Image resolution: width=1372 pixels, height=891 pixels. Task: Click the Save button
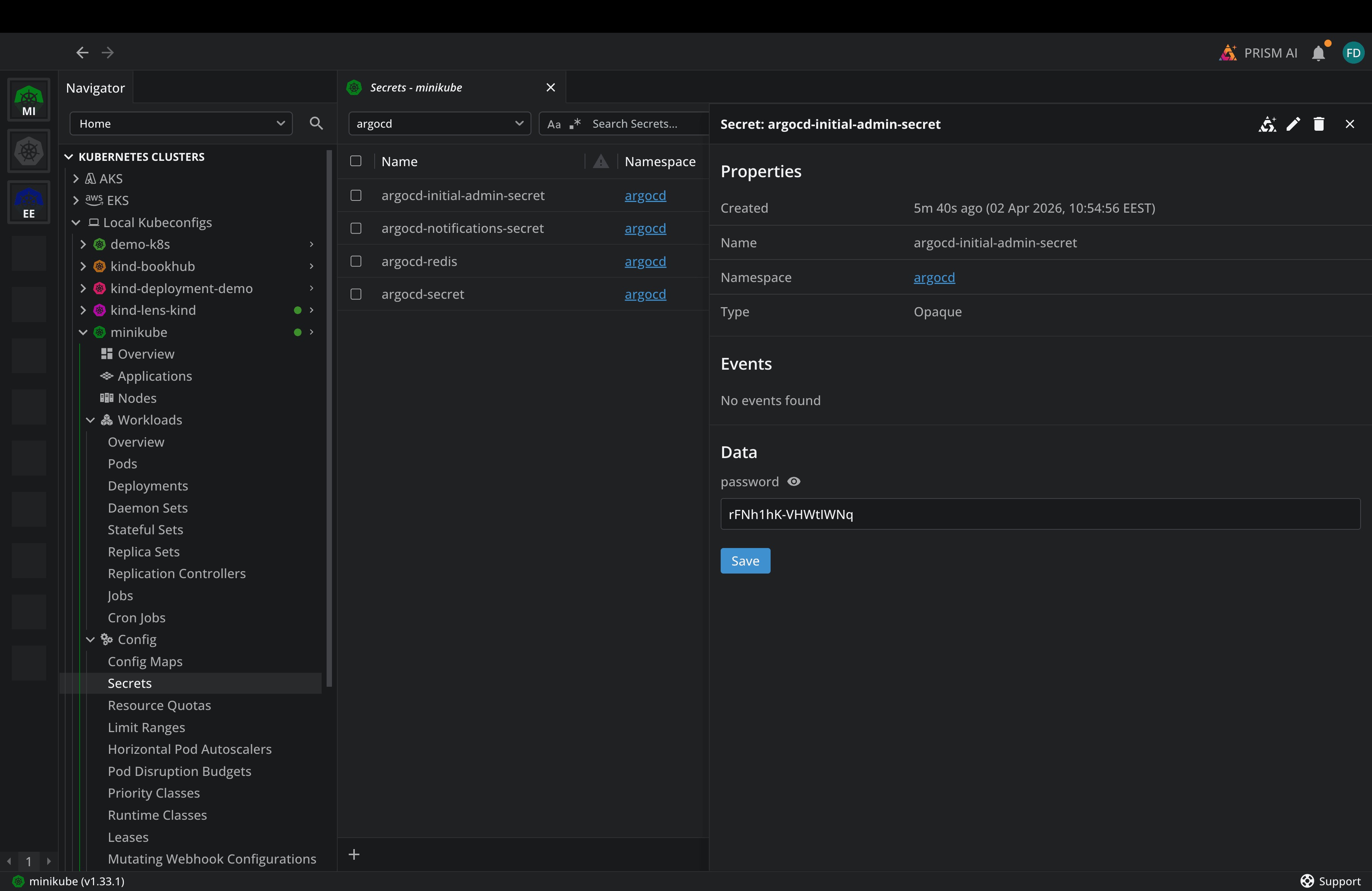click(x=745, y=561)
